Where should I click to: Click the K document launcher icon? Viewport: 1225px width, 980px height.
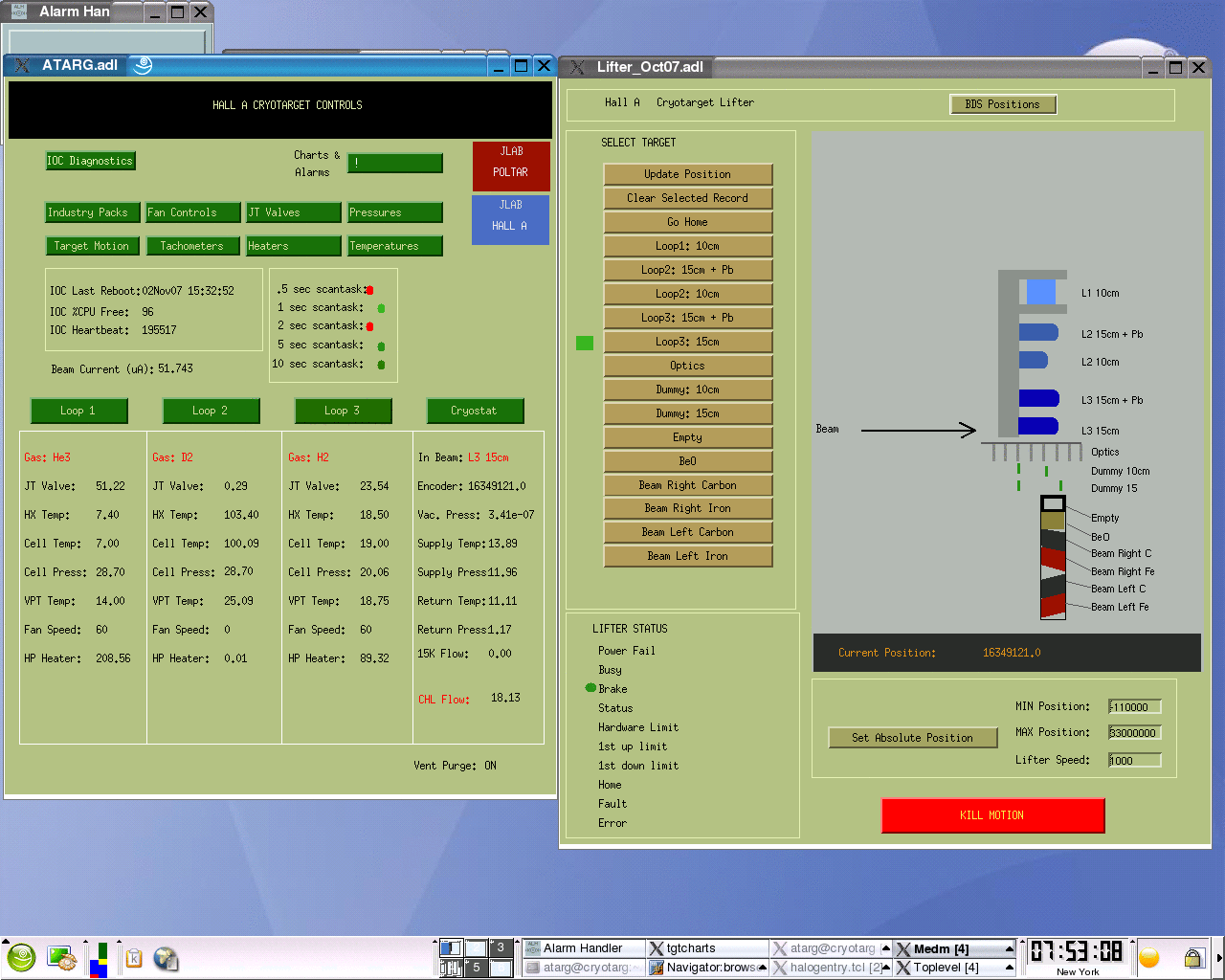coord(134,958)
